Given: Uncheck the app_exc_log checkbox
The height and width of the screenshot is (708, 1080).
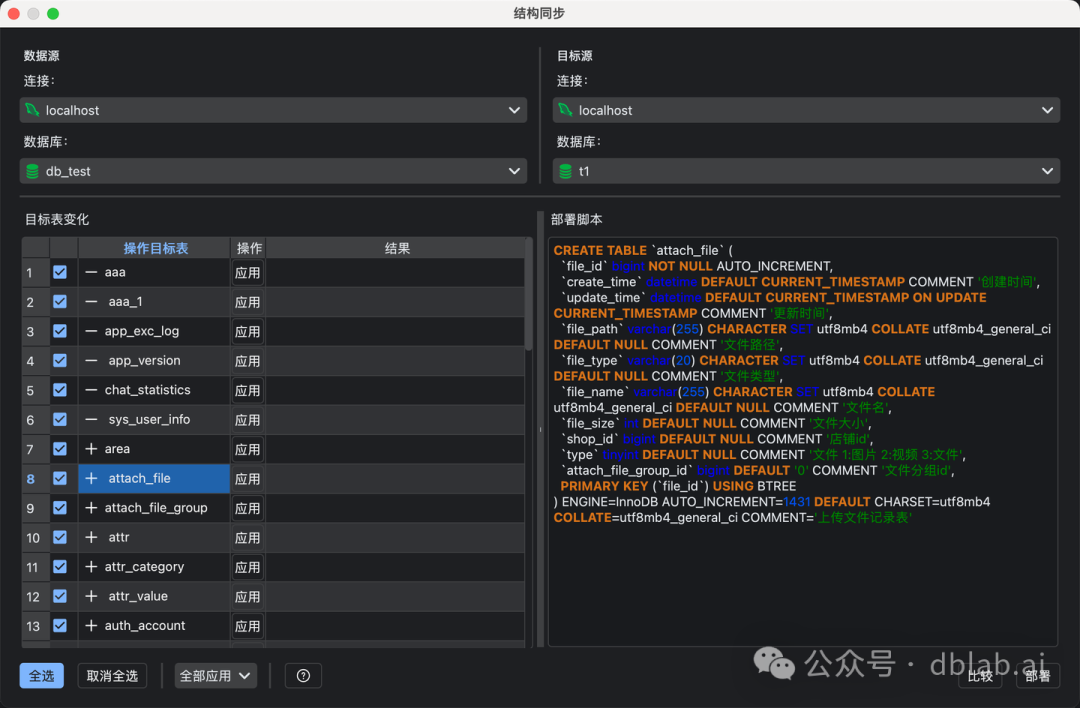Looking at the screenshot, I should tap(60, 331).
